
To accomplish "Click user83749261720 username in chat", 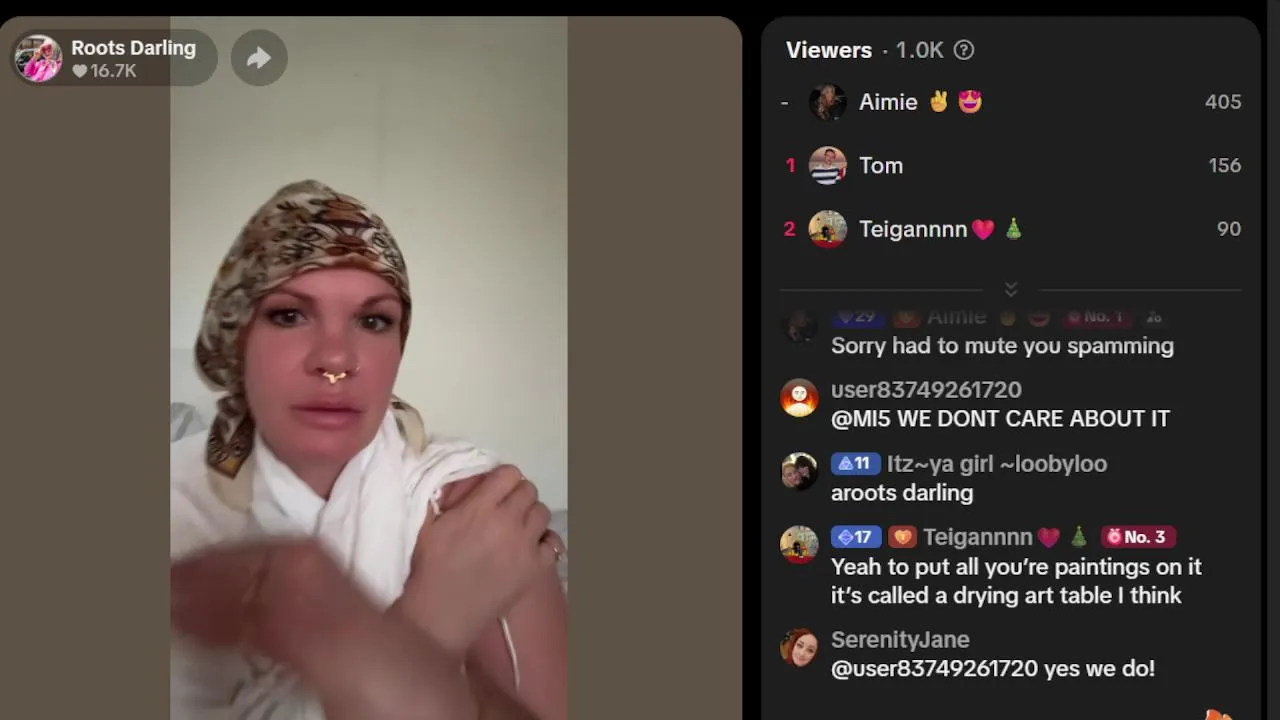I will point(926,390).
